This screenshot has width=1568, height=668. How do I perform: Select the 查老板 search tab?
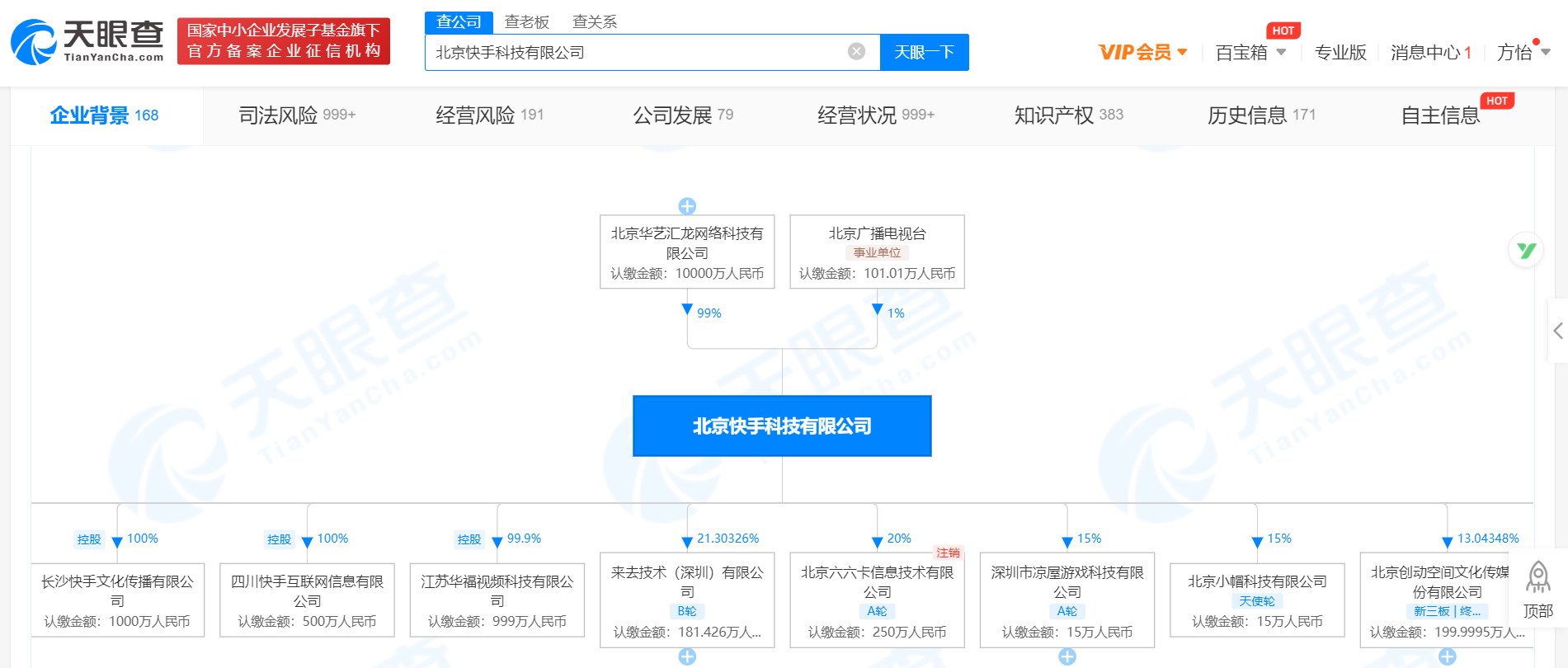tap(527, 22)
